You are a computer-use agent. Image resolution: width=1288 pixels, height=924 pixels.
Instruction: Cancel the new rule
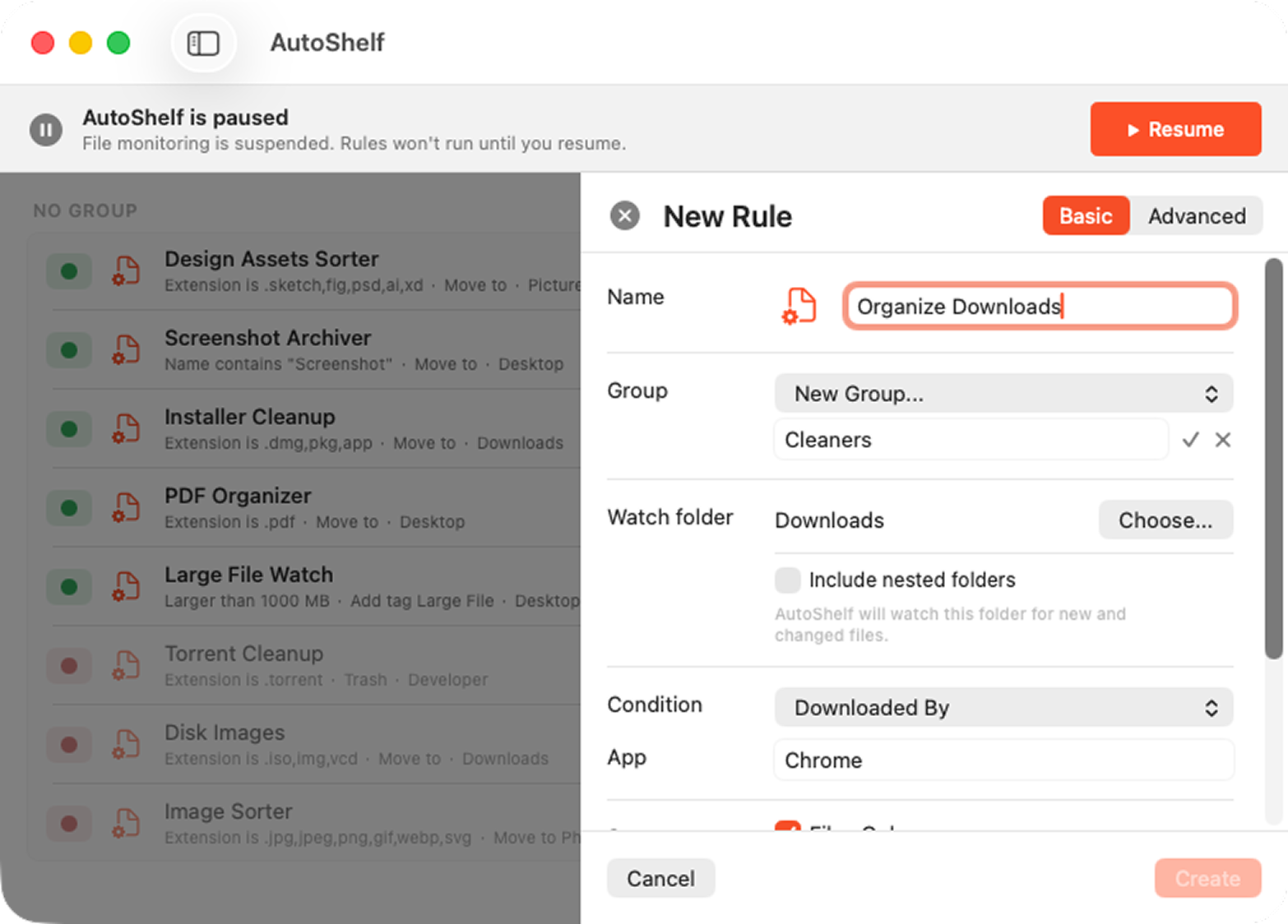click(660, 879)
